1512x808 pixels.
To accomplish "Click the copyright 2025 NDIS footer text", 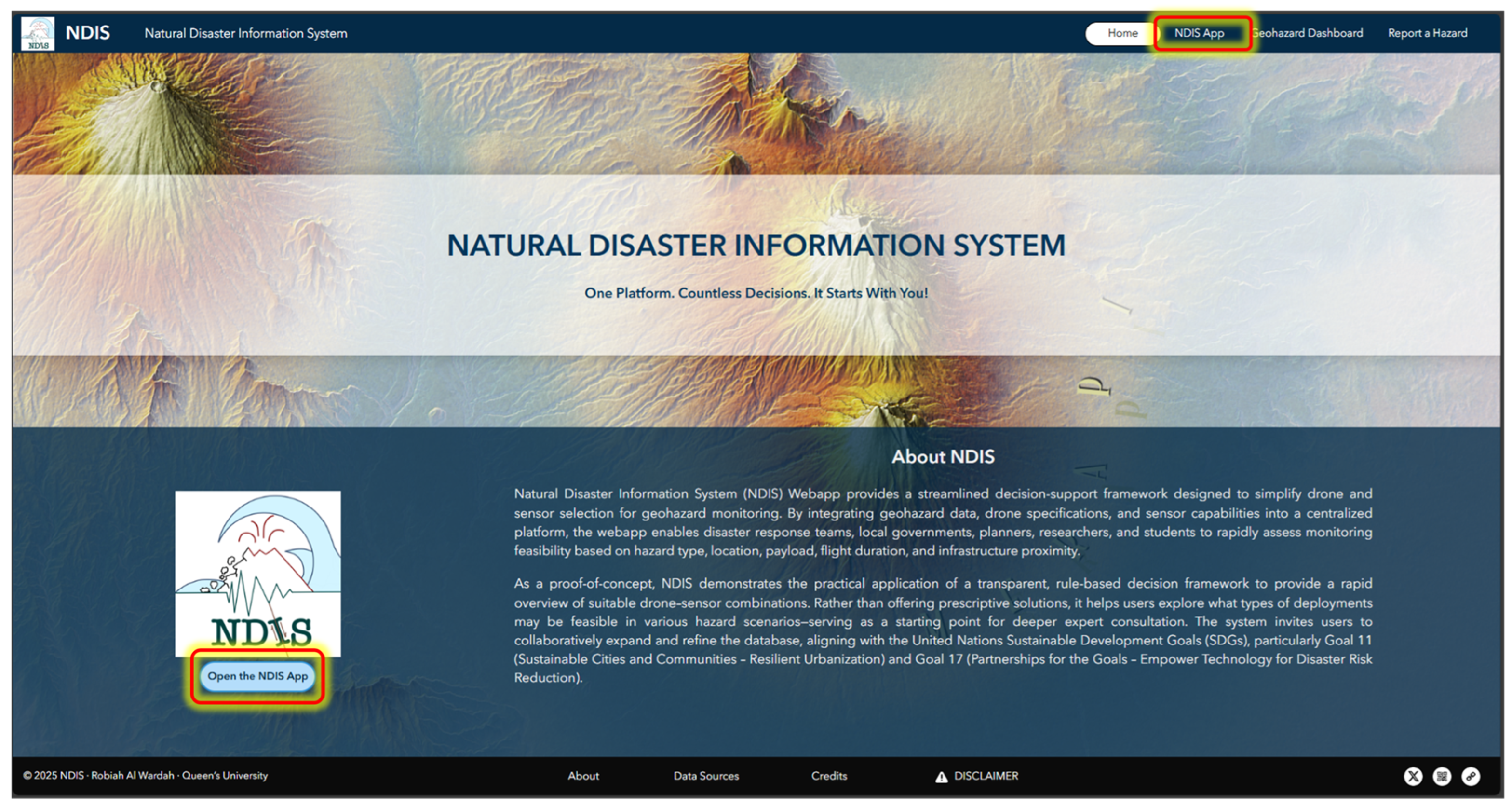I will [145, 775].
